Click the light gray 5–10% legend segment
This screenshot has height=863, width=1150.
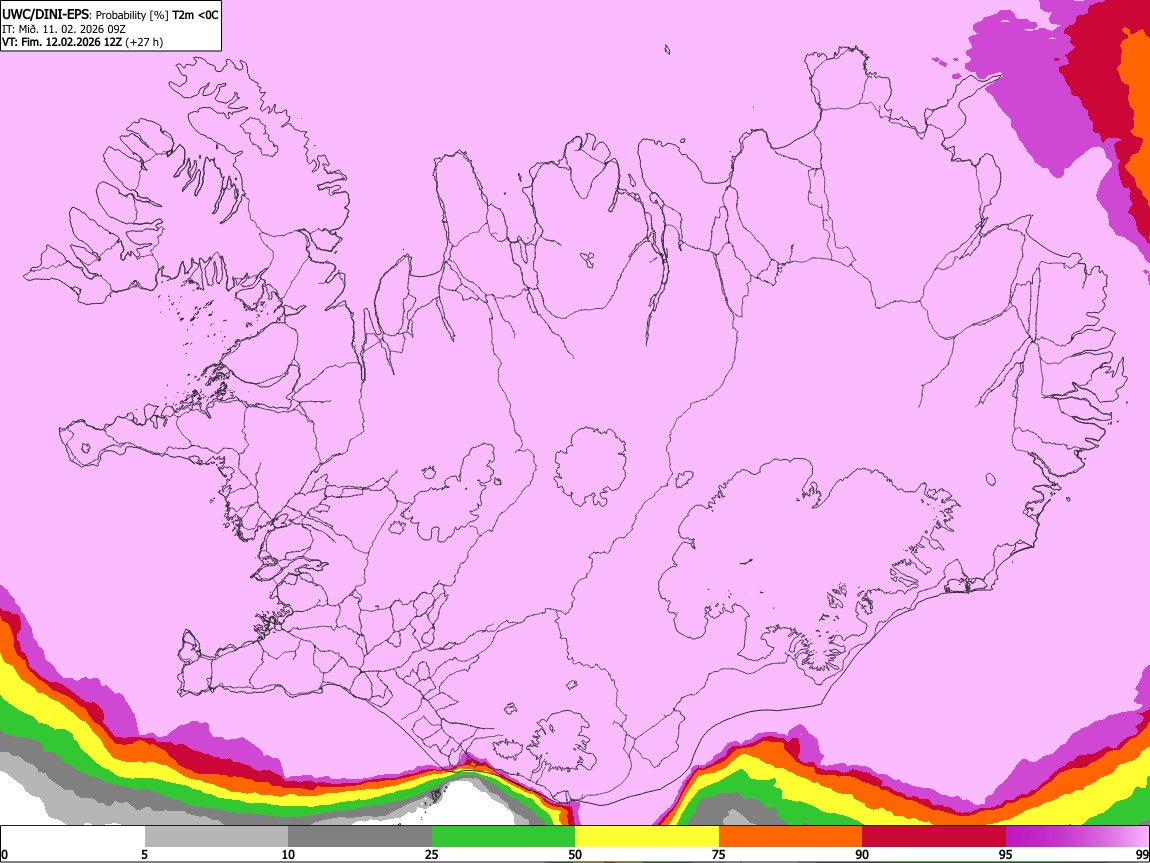click(x=216, y=836)
